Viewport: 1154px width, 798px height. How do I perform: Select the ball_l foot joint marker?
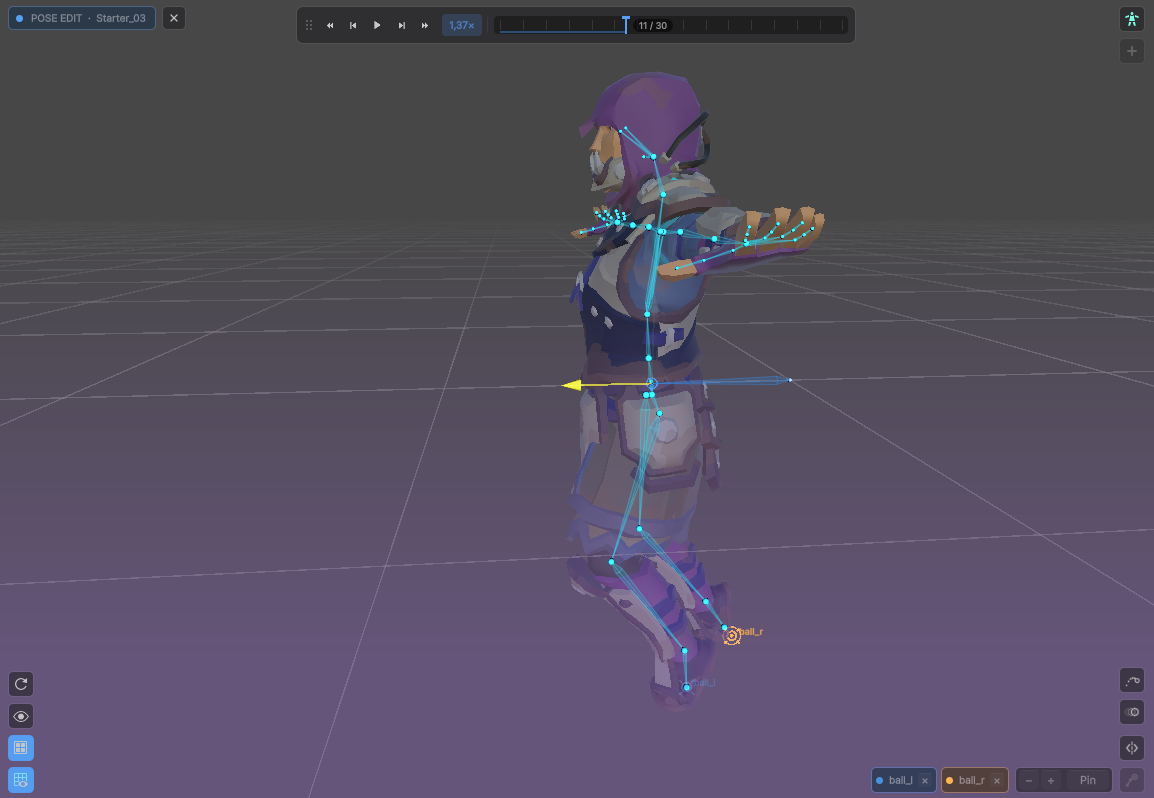point(687,687)
